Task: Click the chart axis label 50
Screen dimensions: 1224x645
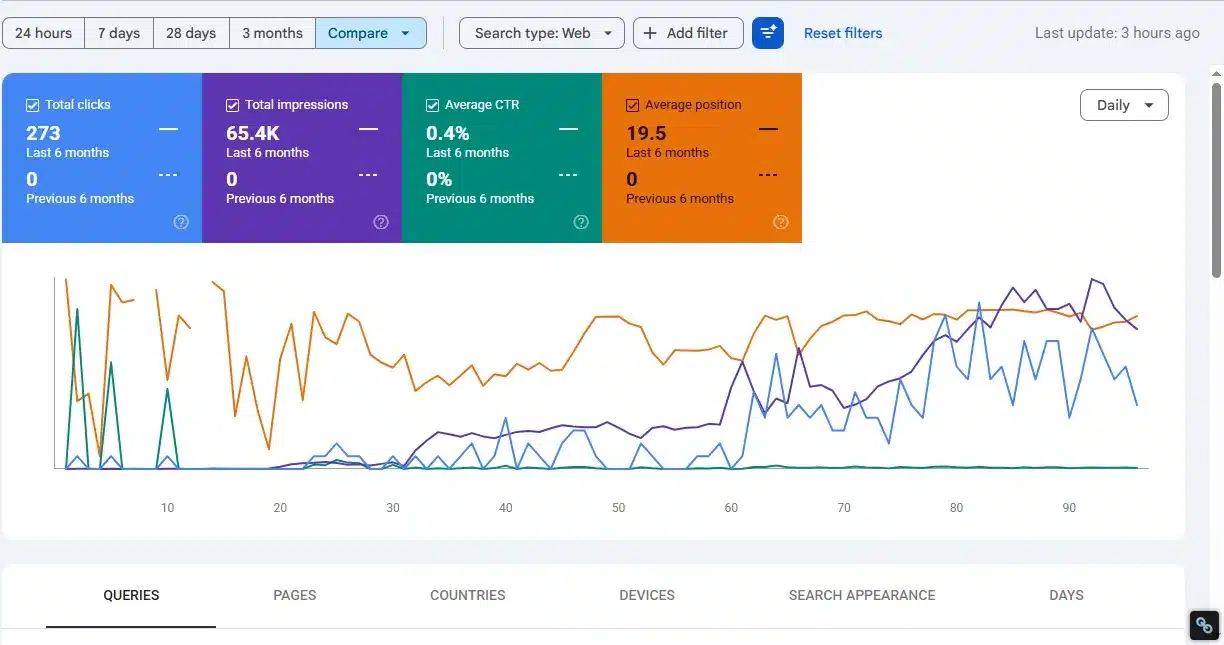Action: click(x=619, y=508)
